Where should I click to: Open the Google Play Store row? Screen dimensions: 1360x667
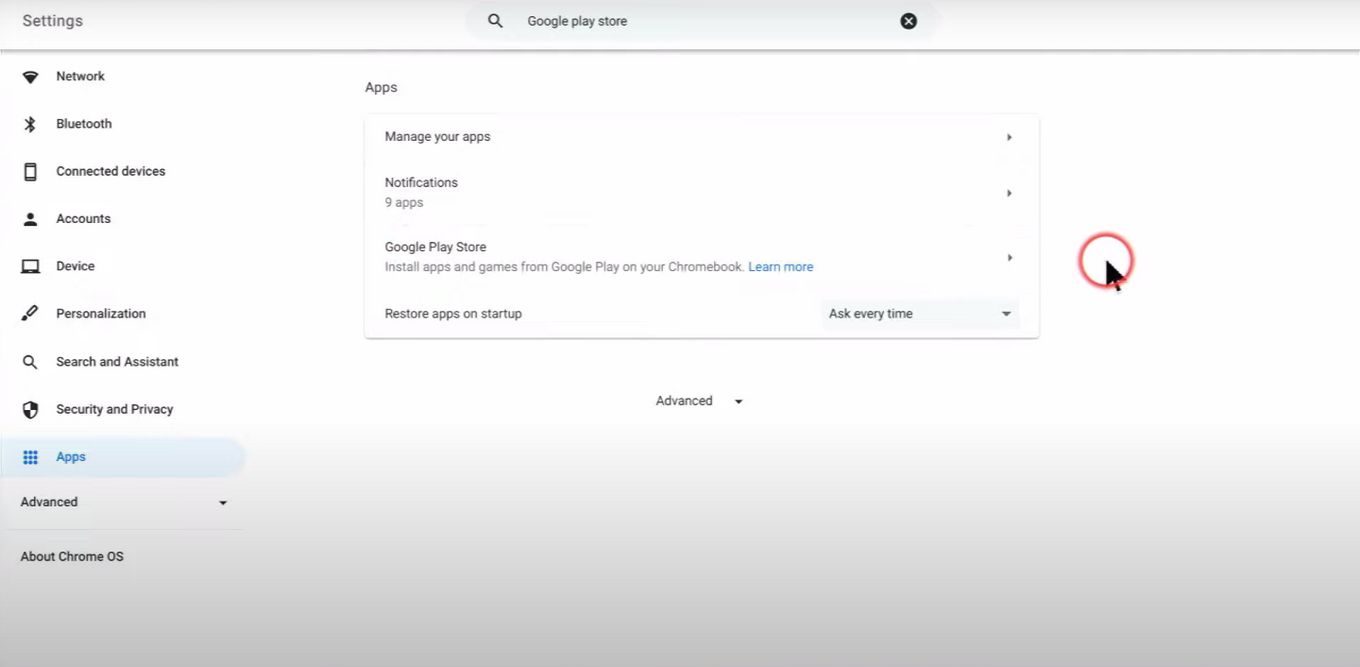pos(701,257)
